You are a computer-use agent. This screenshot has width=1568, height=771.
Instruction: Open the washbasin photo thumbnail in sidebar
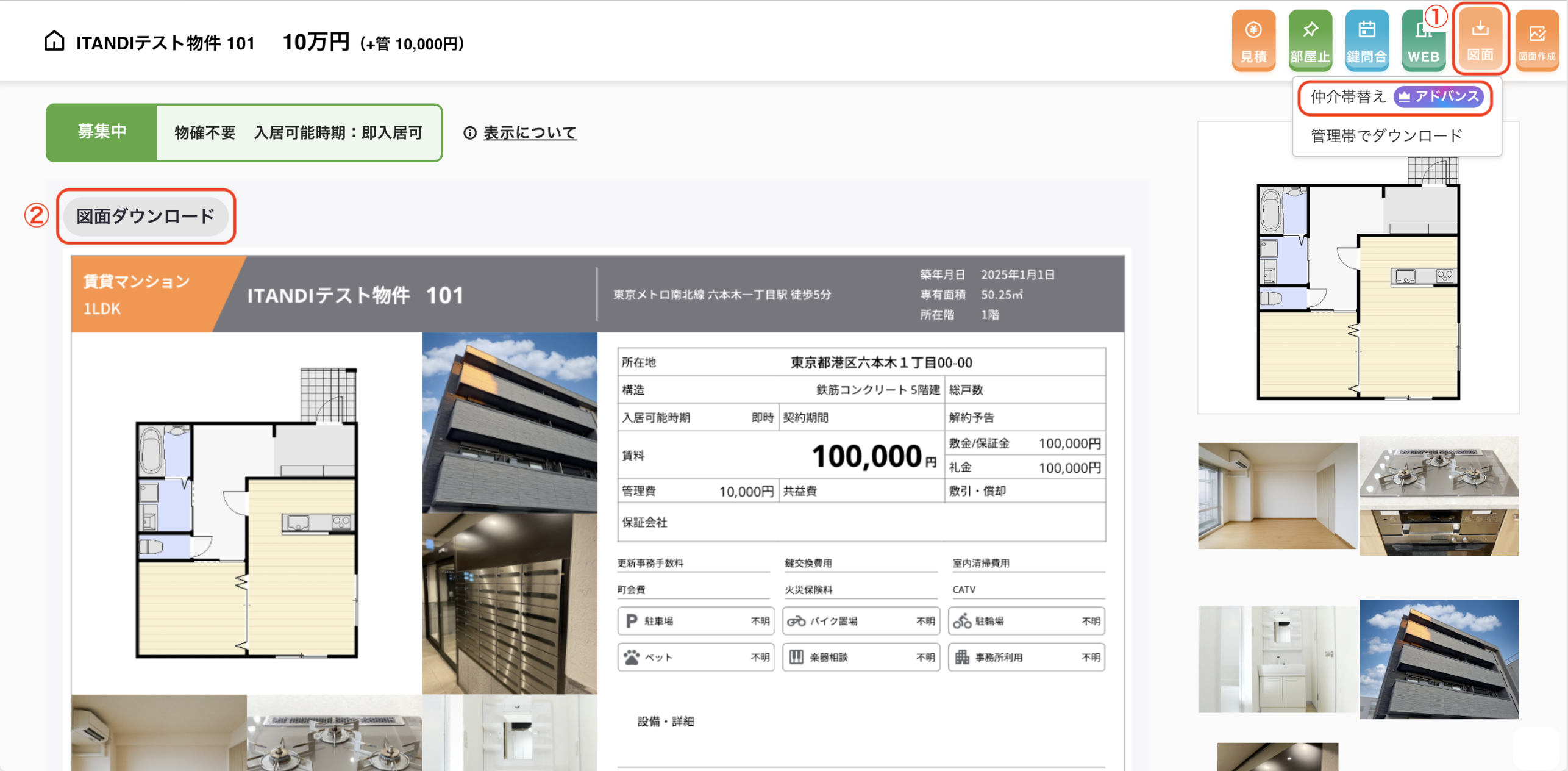1277,659
